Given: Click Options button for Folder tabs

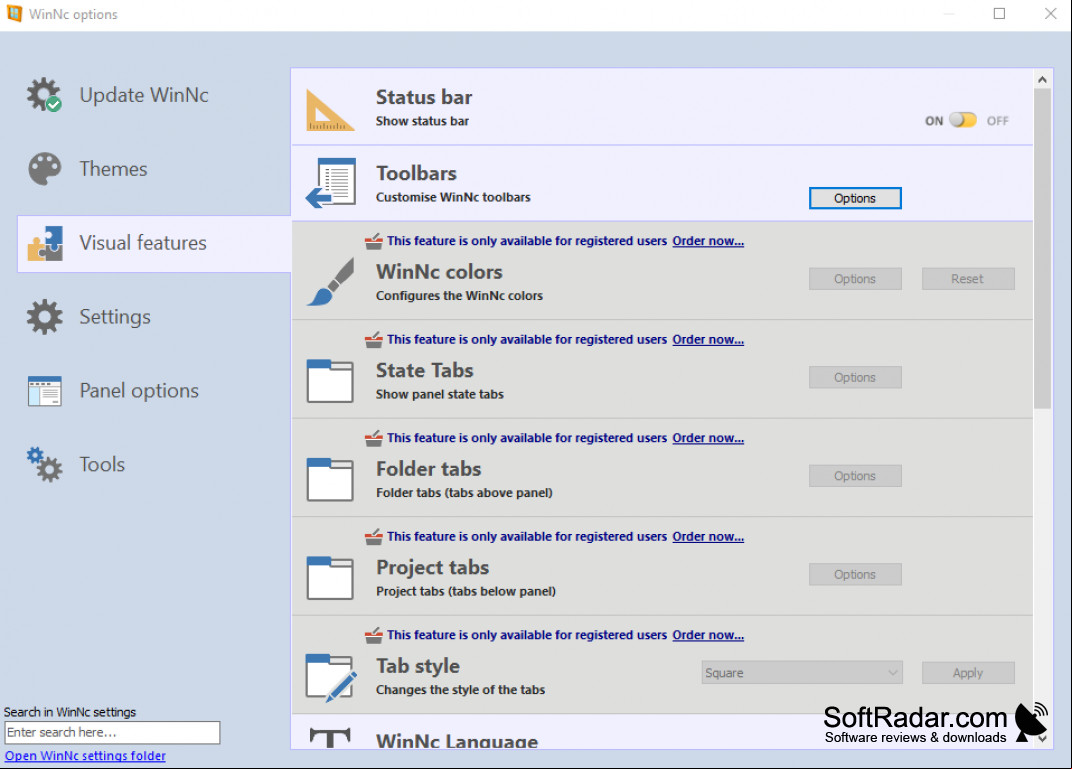Looking at the screenshot, I should click(x=855, y=476).
